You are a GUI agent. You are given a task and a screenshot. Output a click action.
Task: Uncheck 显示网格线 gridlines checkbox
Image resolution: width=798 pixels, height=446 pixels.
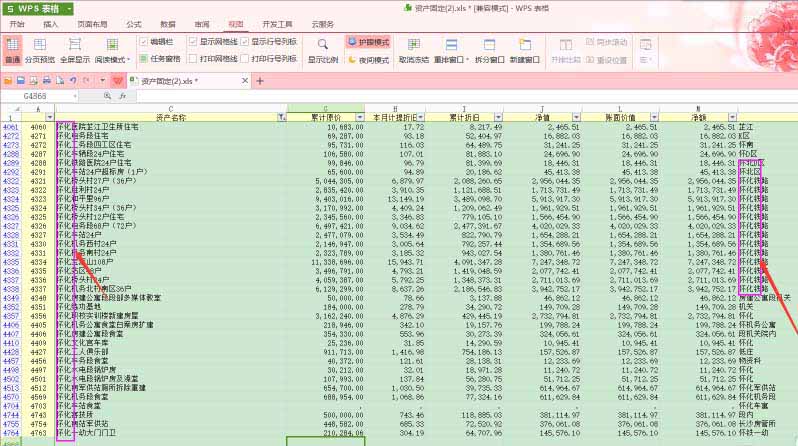coord(191,43)
